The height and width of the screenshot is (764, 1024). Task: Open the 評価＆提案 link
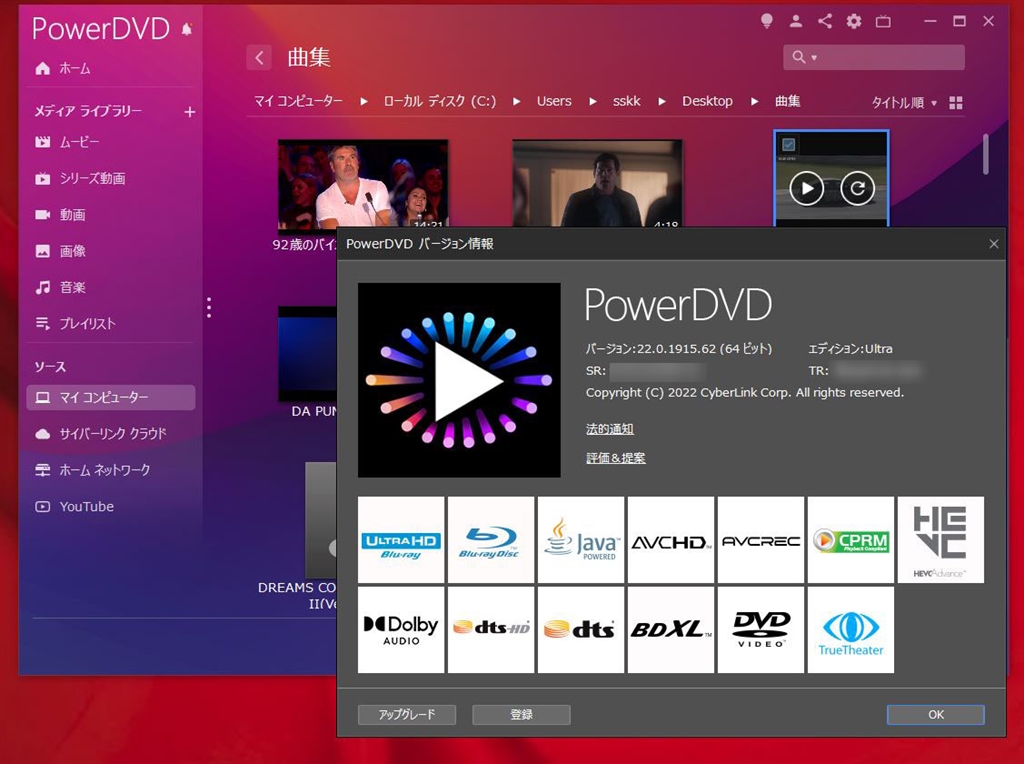click(x=615, y=458)
